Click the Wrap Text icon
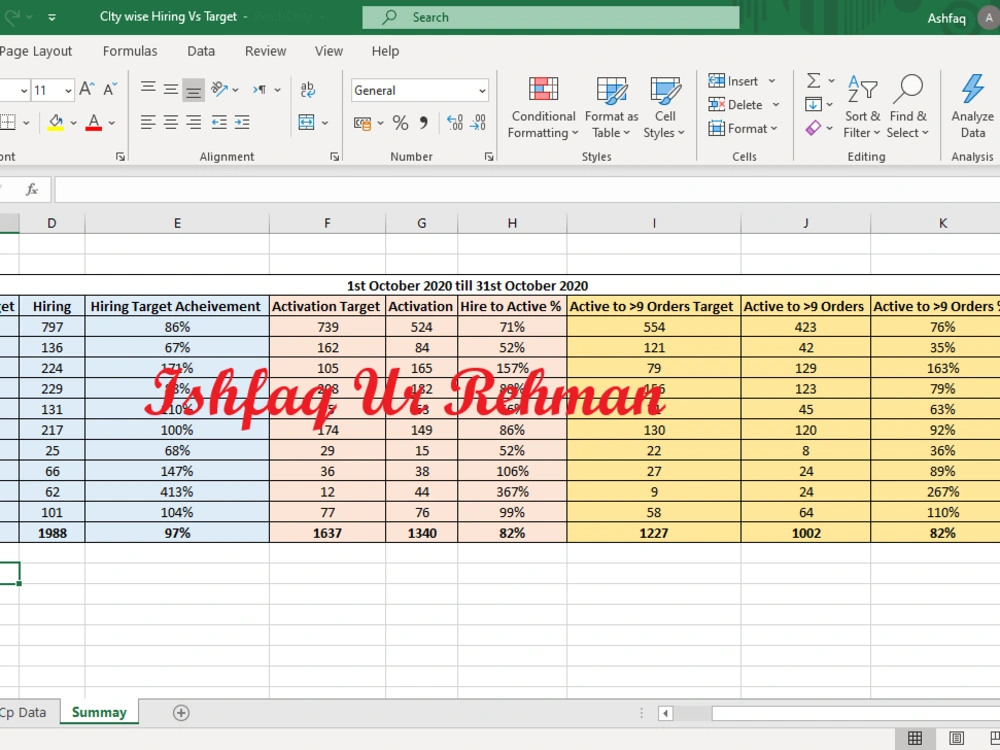The height and width of the screenshot is (750, 1000). pos(307,90)
